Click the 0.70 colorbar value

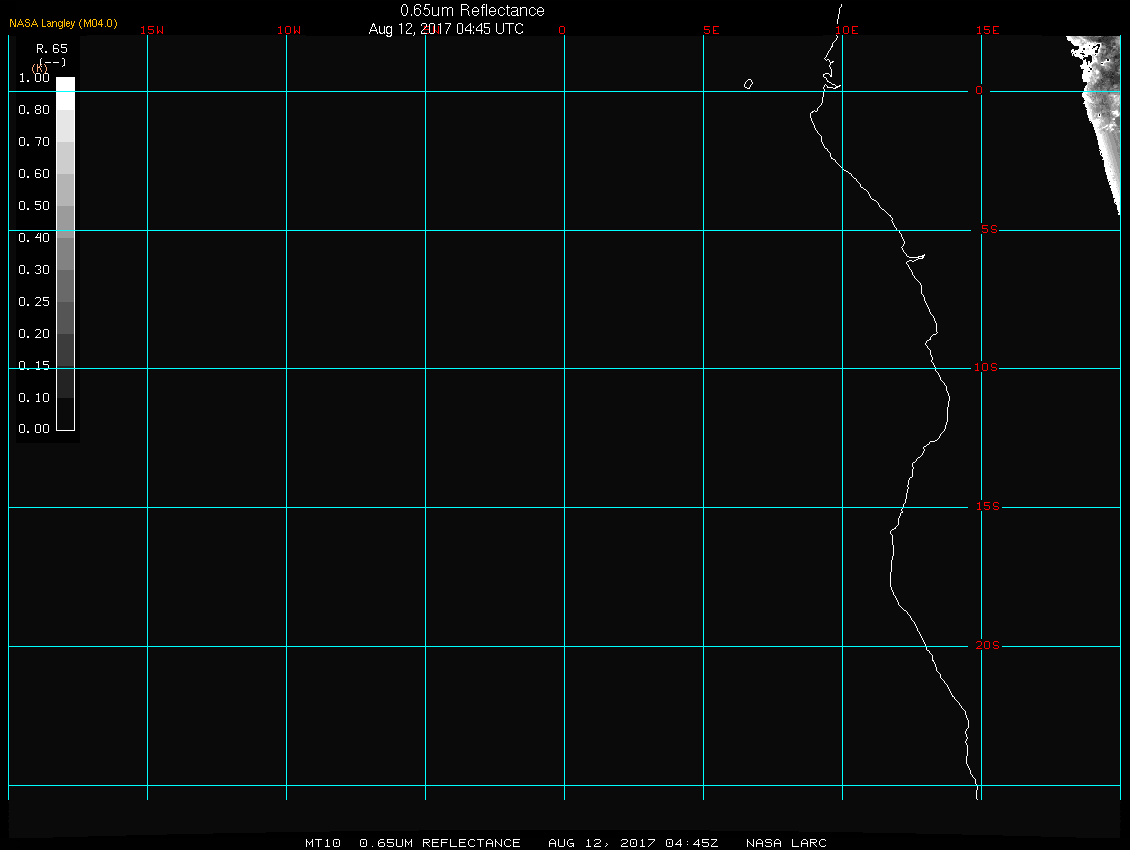coord(34,141)
